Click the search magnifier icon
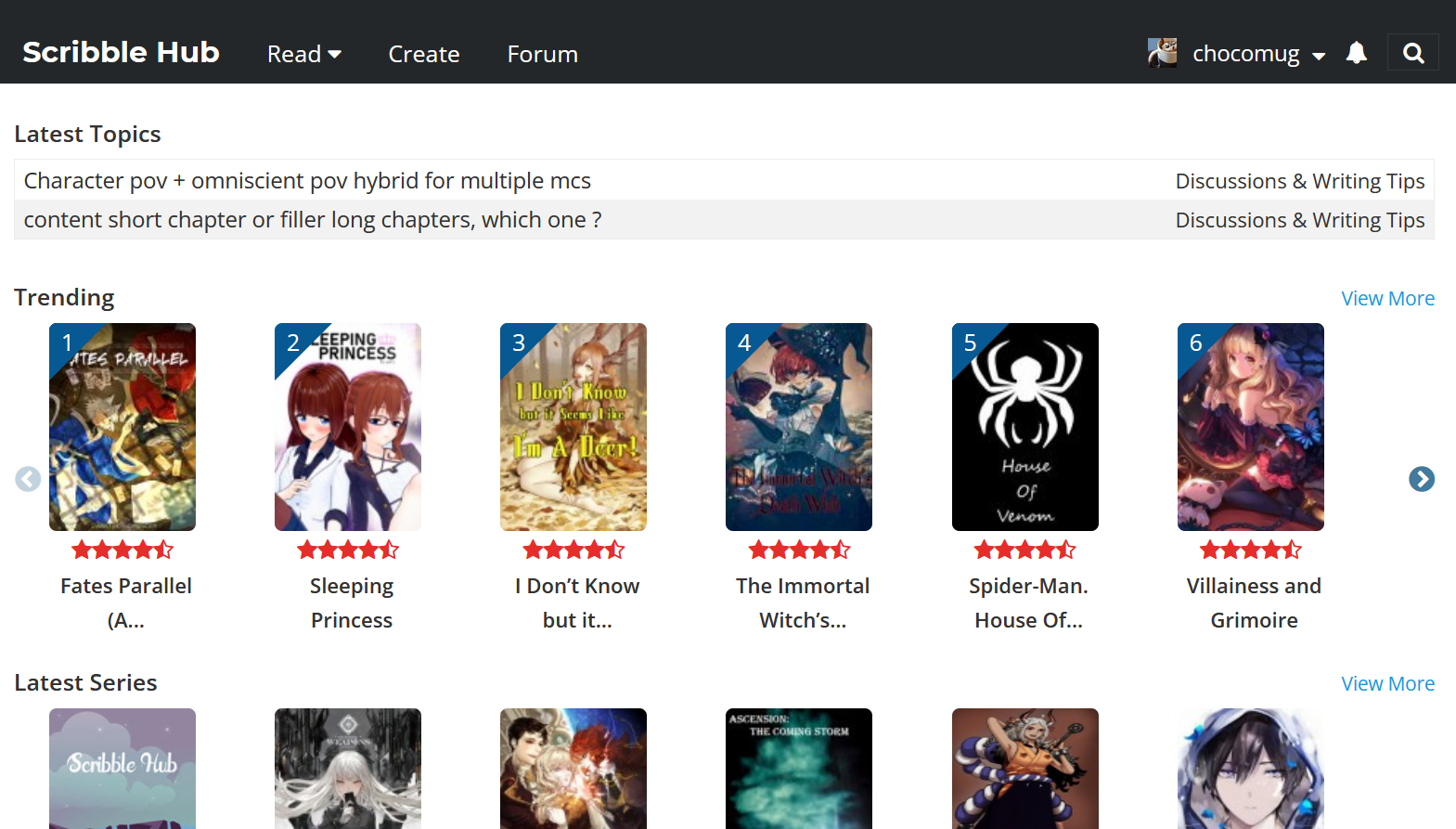This screenshot has width=1456, height=829. (1412, 53)
